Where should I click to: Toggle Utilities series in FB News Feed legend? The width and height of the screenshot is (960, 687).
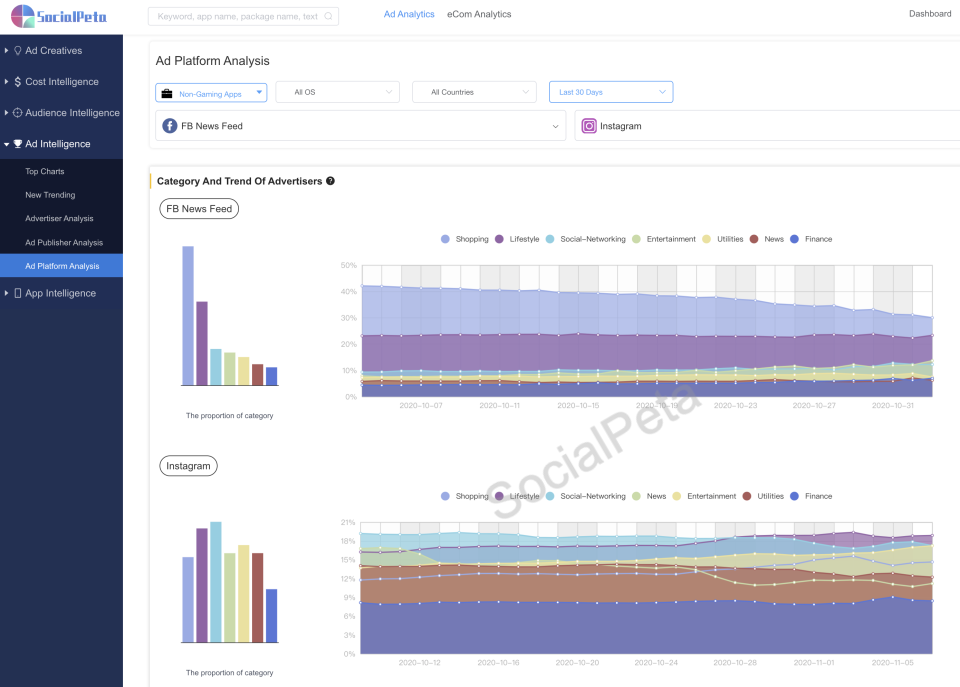722,239
